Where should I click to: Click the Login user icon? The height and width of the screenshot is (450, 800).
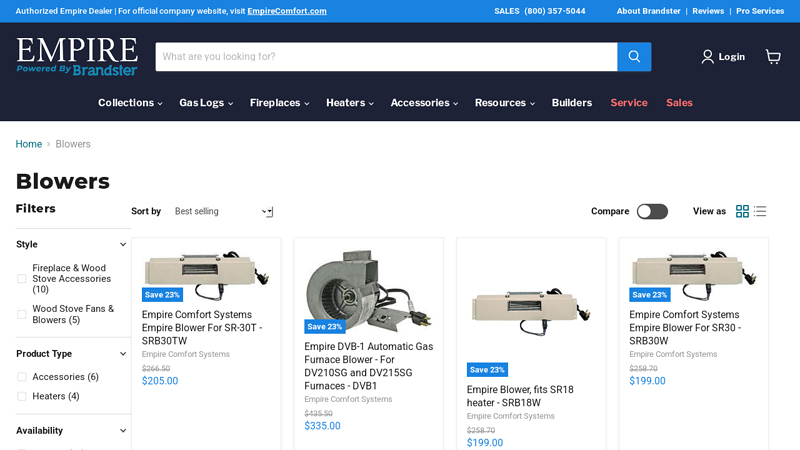[707, 57]
